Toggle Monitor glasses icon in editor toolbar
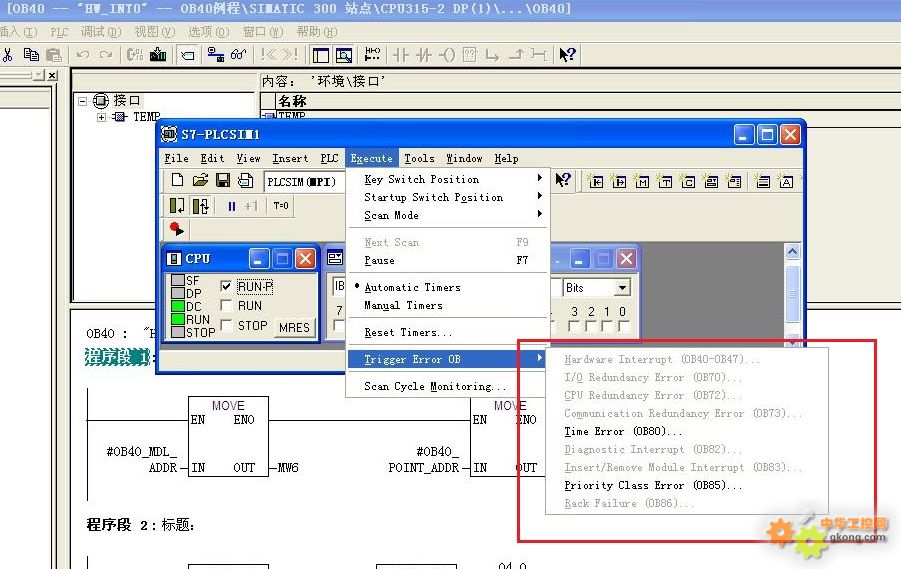The height and width of the screenshot is (569, 901). pos(238,55)
